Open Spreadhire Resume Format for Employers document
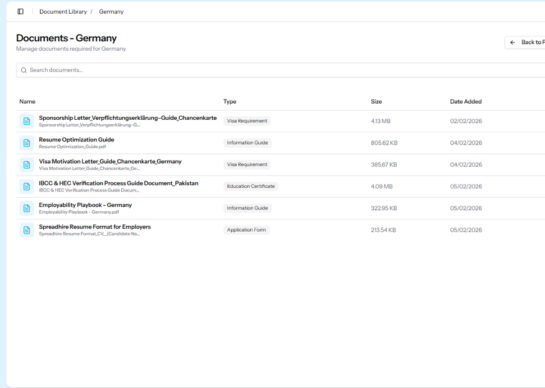Viewport: 545px width, 388px height. [x=95, y=227]
